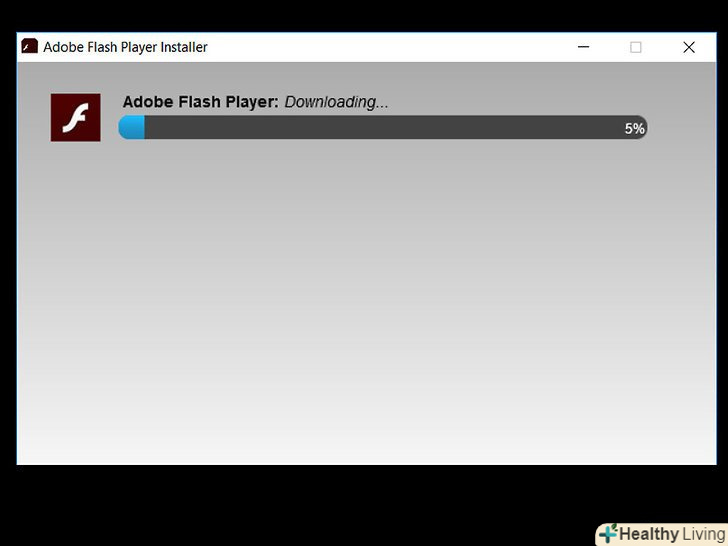Screen dimensions: 728x546
Task: Click the small Flash icon in title bar
Action: [x=29, y=46]
